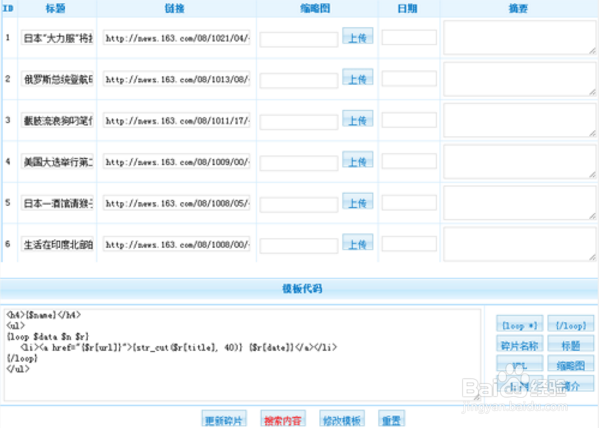
Task: Click the thumbnail path field in row 1
Action: [299, 40]
